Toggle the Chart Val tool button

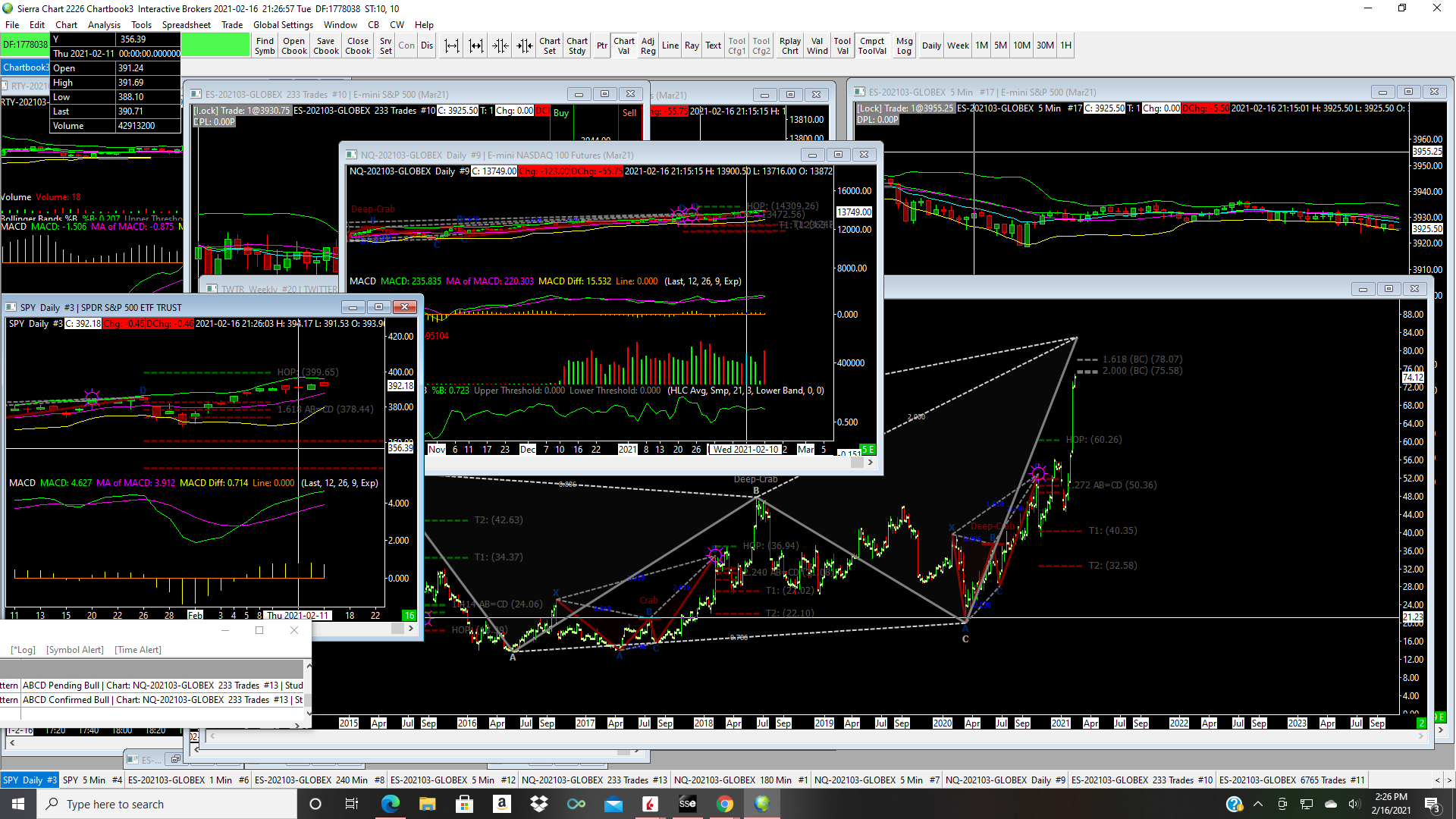(624, 46)
